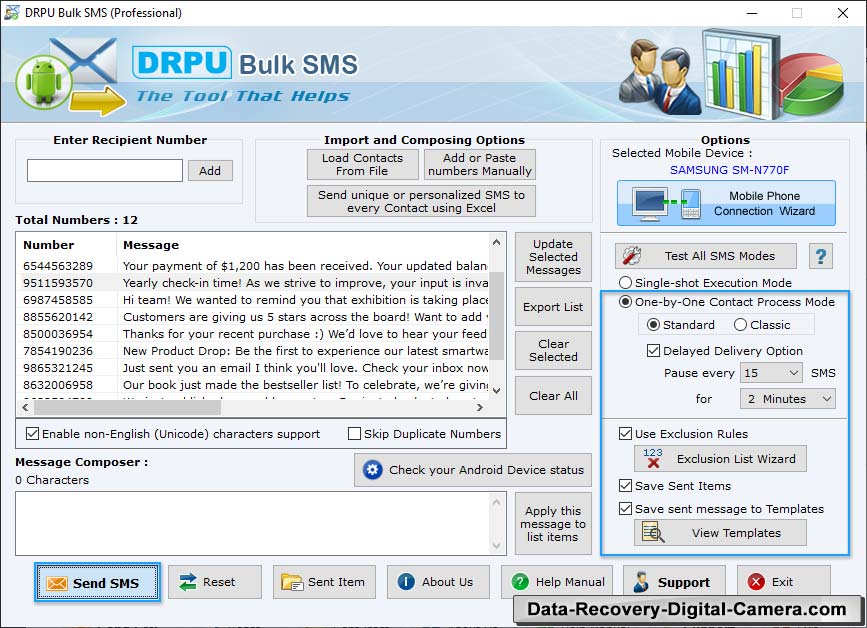Click the contact list horizontal scrollbar thumb
The width and height of the screenshot is (867, 628).
[x=128, y=407]
